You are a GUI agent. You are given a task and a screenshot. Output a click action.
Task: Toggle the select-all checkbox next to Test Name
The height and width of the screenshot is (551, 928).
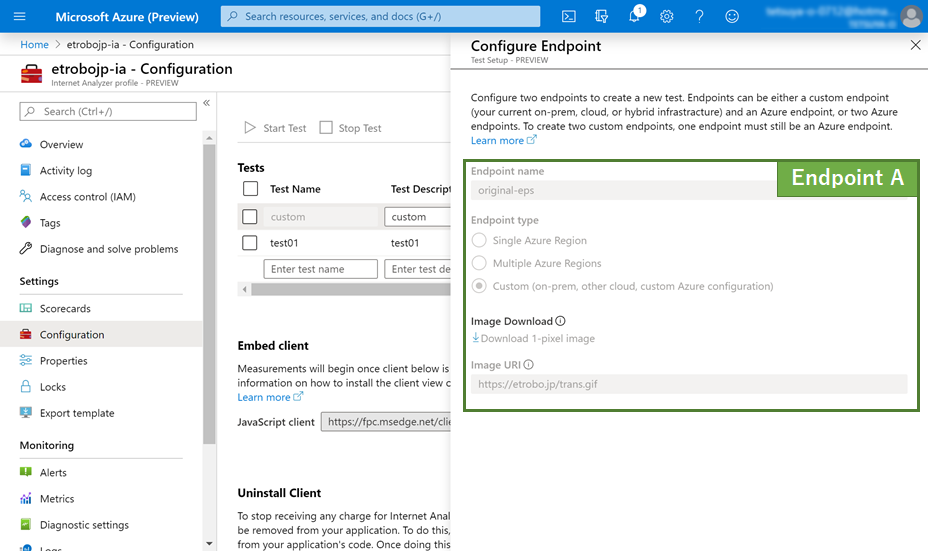click(250, 189)
